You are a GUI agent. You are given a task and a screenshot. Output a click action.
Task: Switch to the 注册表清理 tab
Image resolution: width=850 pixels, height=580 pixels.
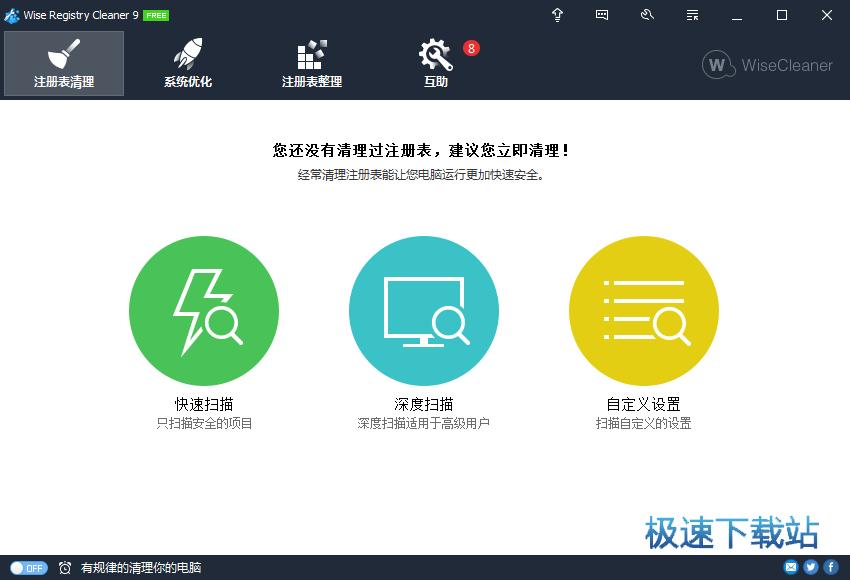64,64
